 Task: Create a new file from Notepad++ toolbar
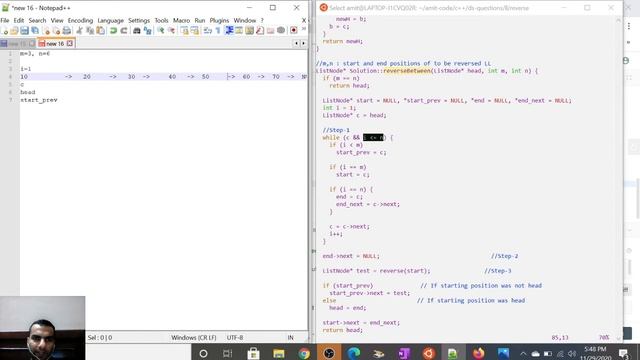point(4,31)
